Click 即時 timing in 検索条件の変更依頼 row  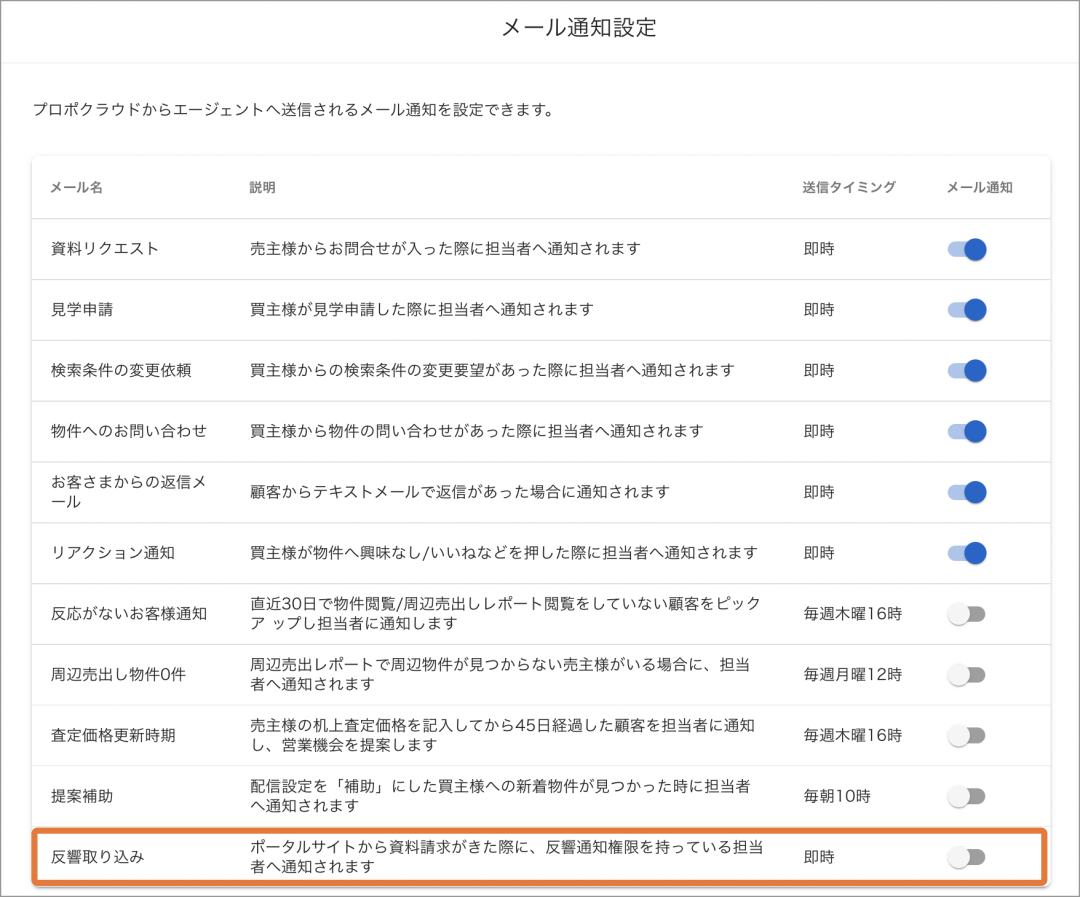click(819, 370)
